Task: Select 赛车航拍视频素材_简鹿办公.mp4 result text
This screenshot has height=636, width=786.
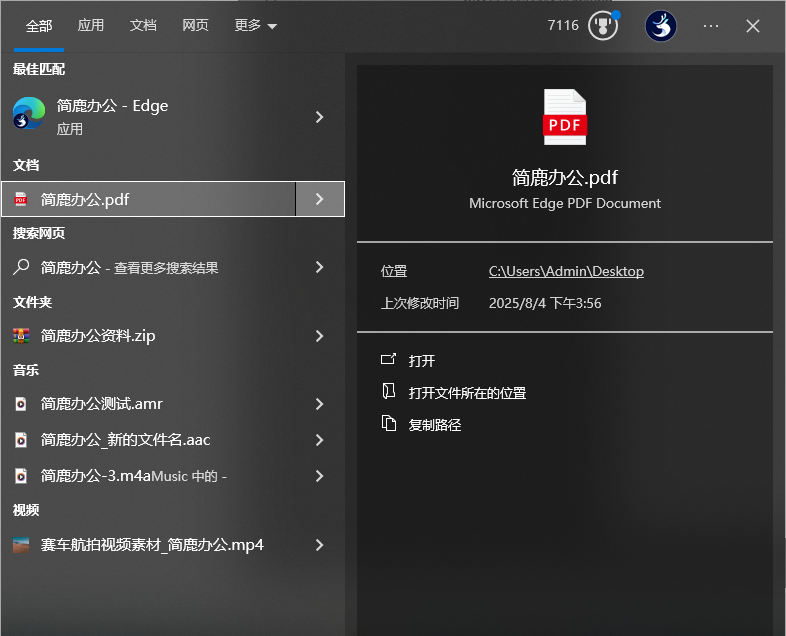Action: click(152, 545)
